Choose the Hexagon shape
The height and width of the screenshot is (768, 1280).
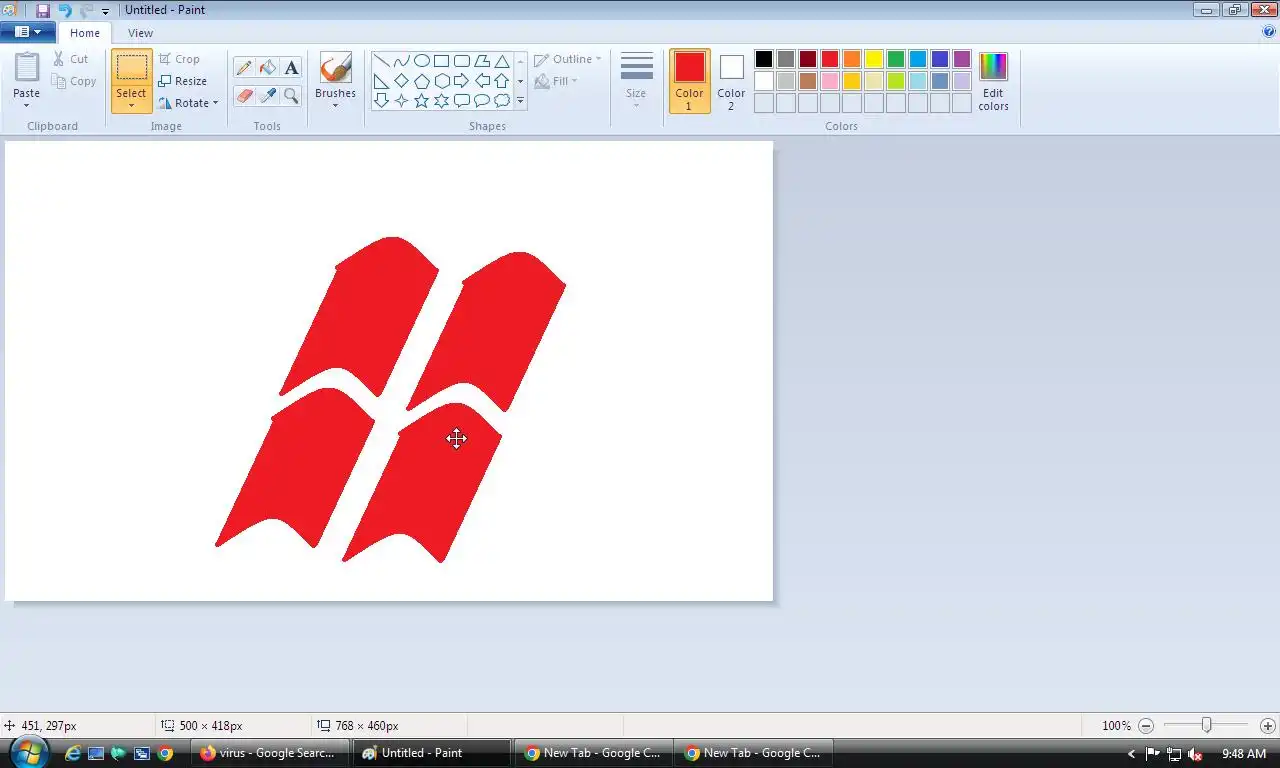[441, 81]
